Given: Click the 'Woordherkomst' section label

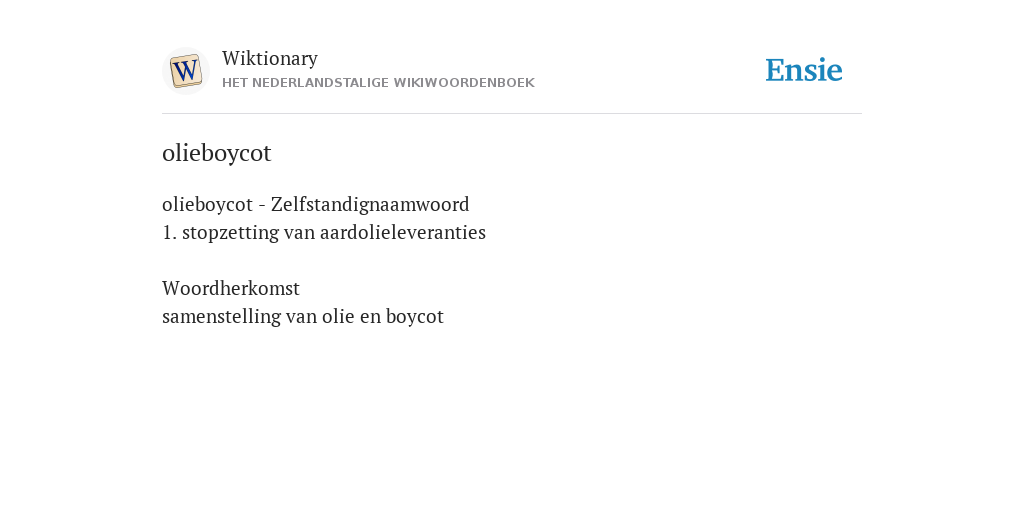Looking at the screenshot, I should (231, 288).
